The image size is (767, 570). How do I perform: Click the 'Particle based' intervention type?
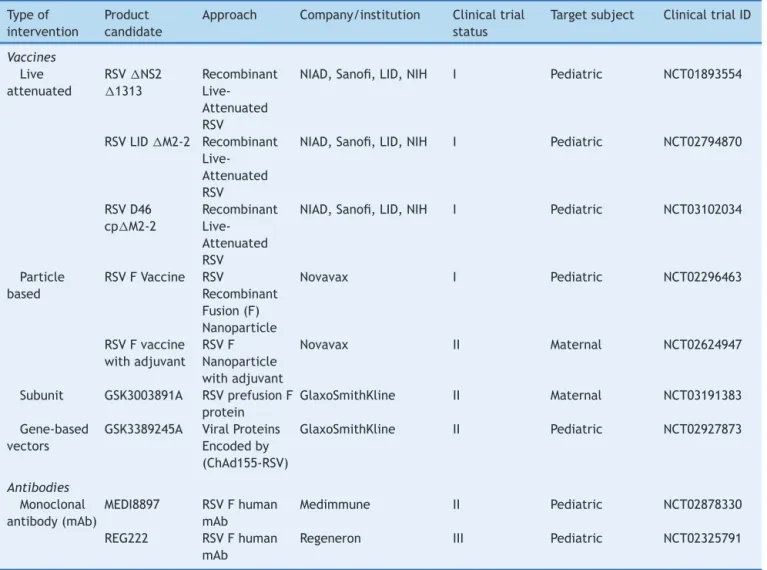pos(36,285)
